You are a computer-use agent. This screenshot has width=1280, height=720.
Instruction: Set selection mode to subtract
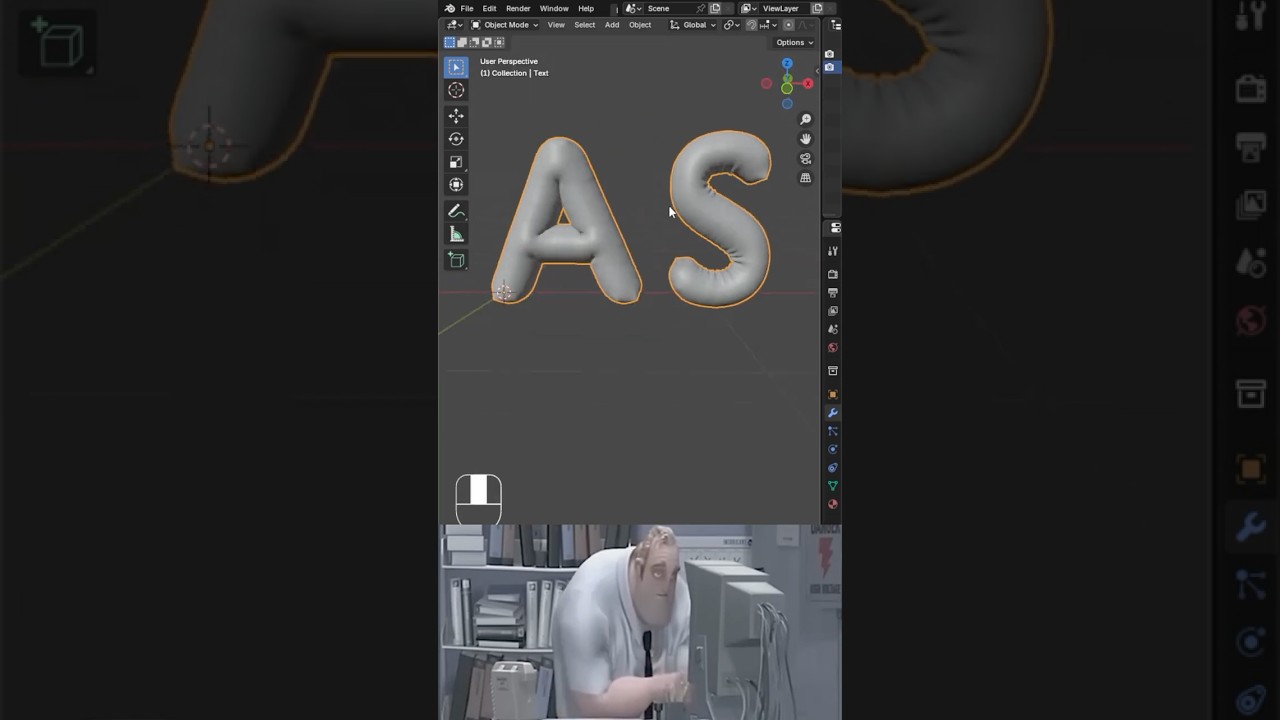pos(474,42)
